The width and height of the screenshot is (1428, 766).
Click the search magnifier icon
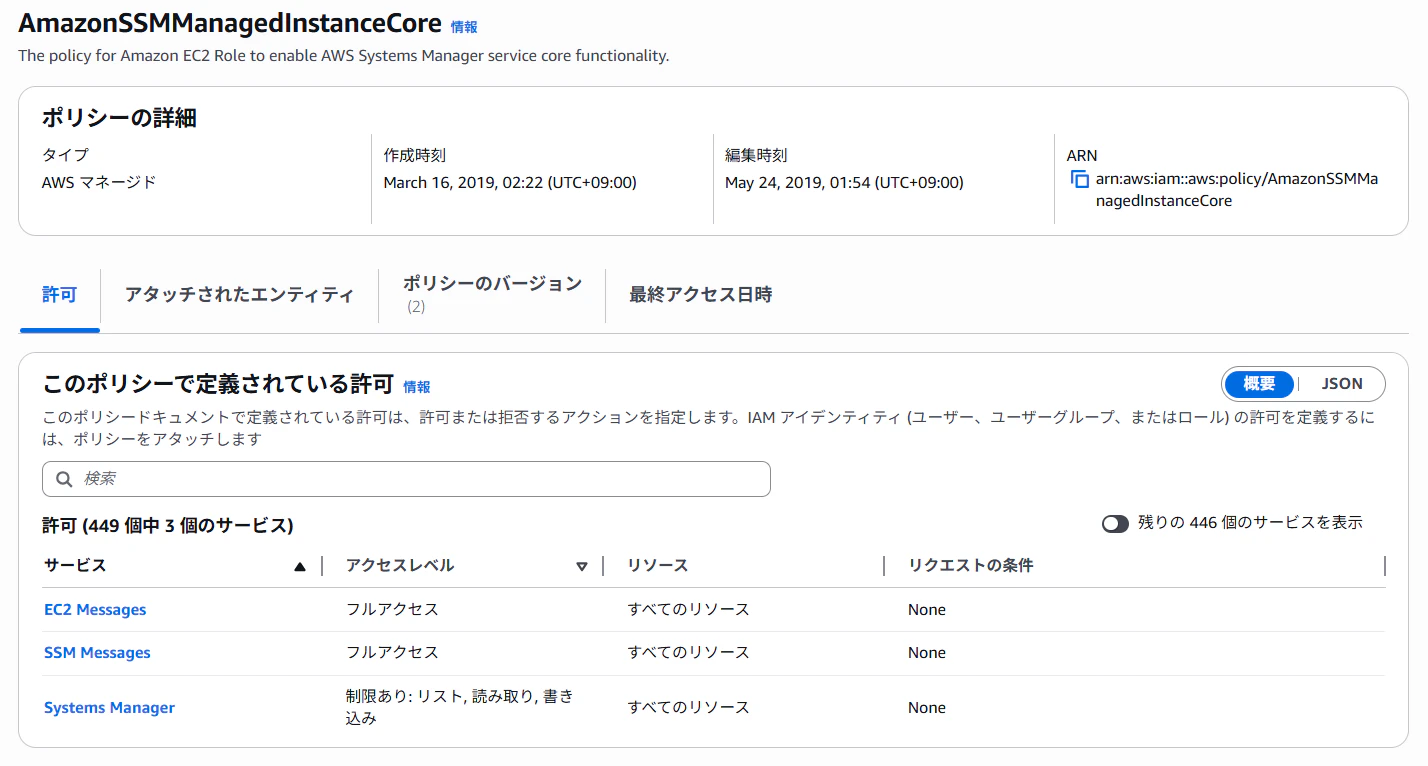point(64,479)
